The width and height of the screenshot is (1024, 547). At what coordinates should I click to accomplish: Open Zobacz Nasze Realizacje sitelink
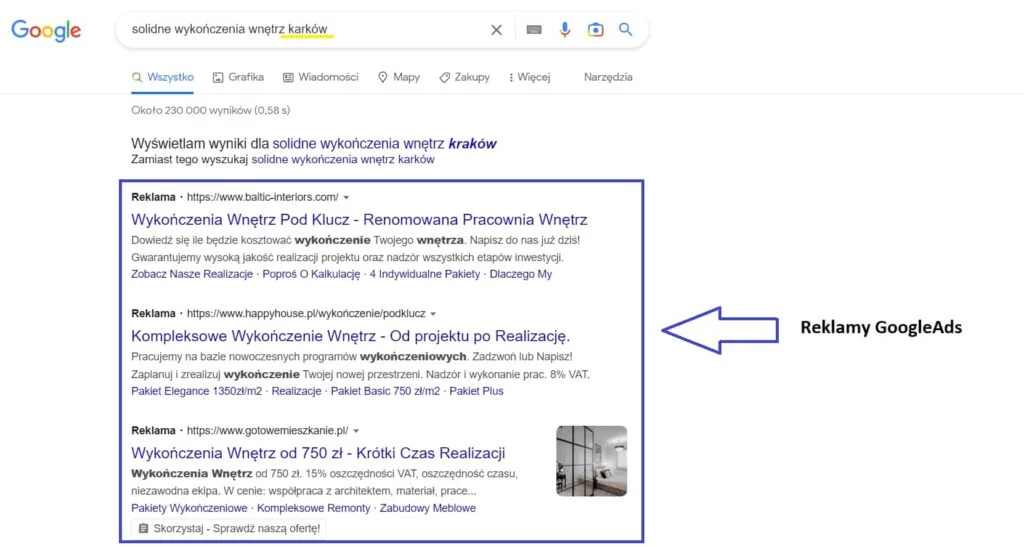click(192, 274)
